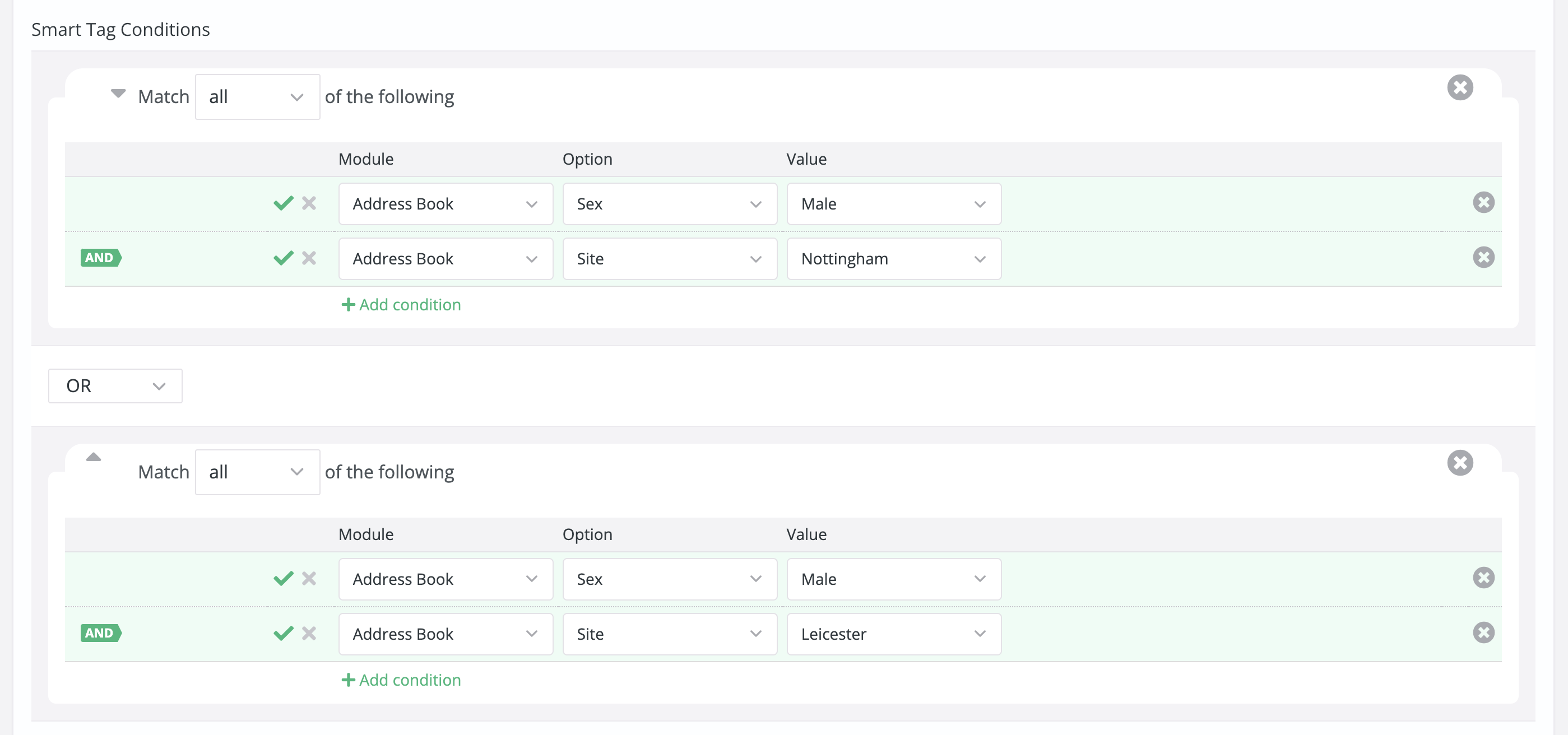Click grey X toggle on Leicester row

tap(309, 634)
